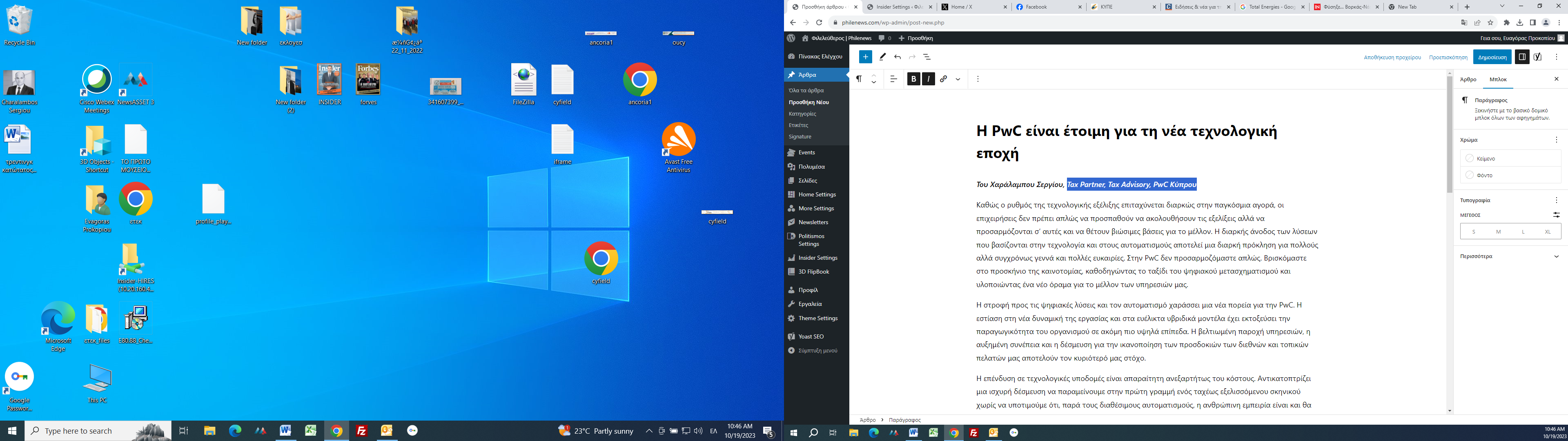Reload the page in Chrome
The image size is (1568, 441).
[819, 22]
